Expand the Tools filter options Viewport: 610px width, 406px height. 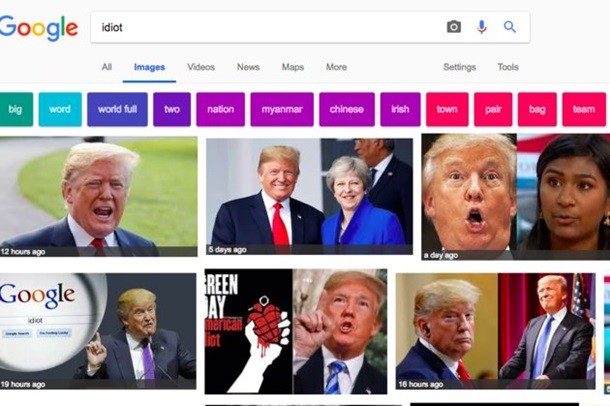coord(508,67)
